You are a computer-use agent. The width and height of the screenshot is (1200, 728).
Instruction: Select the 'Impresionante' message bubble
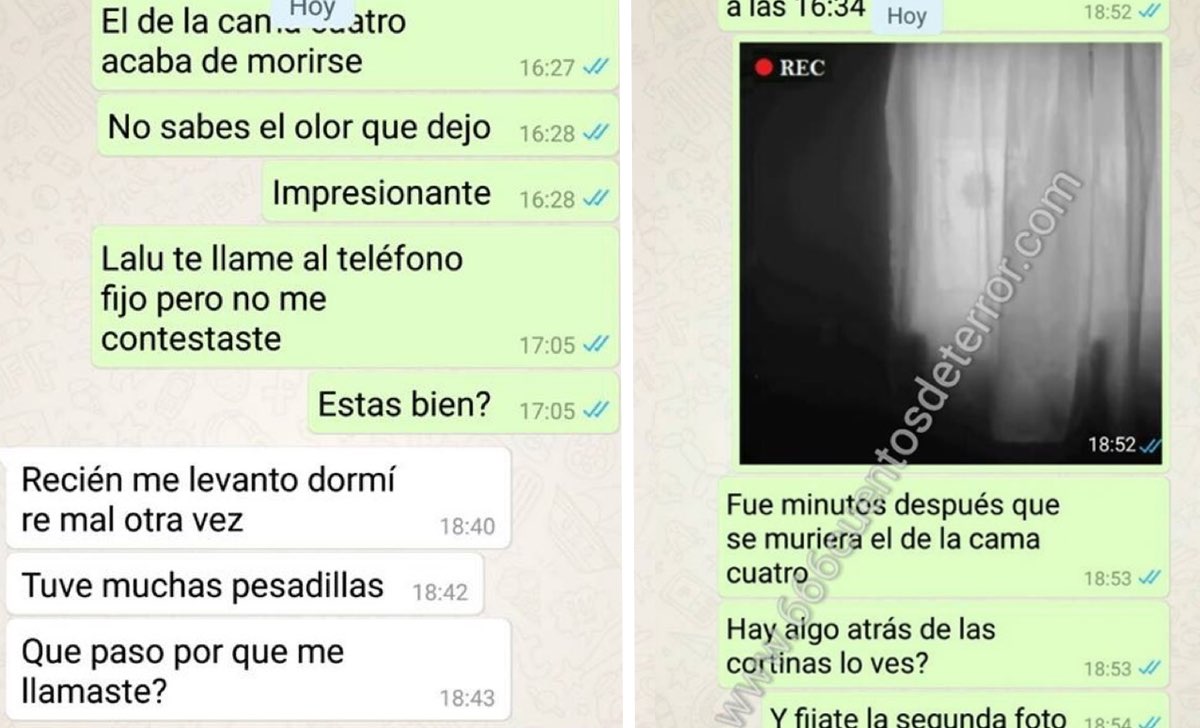[x=440, y=193]
